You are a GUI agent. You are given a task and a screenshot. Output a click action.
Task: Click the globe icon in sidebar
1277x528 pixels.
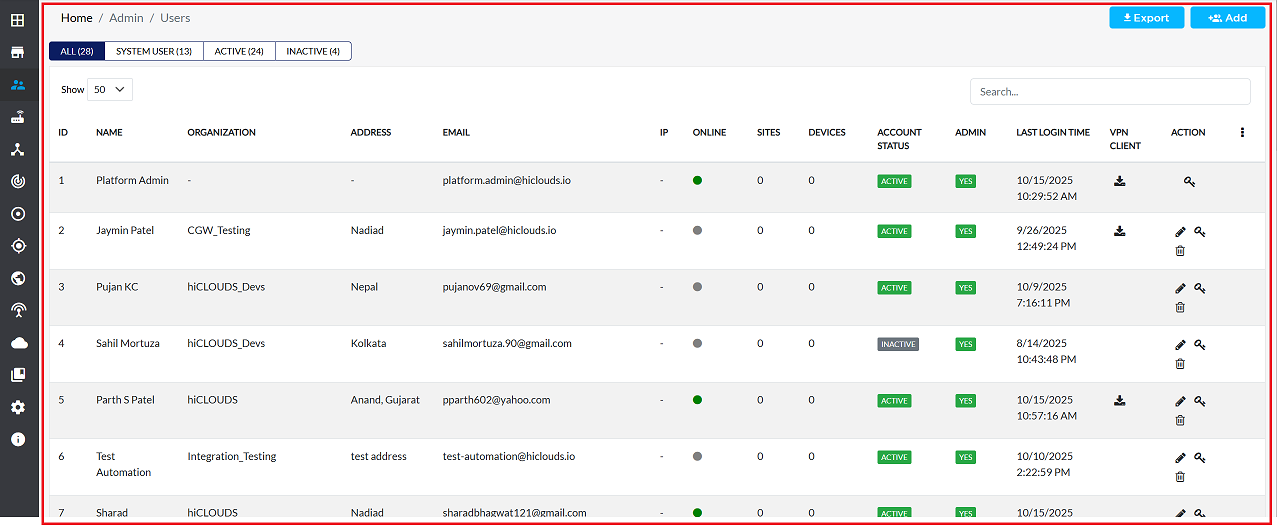[18, 278]
